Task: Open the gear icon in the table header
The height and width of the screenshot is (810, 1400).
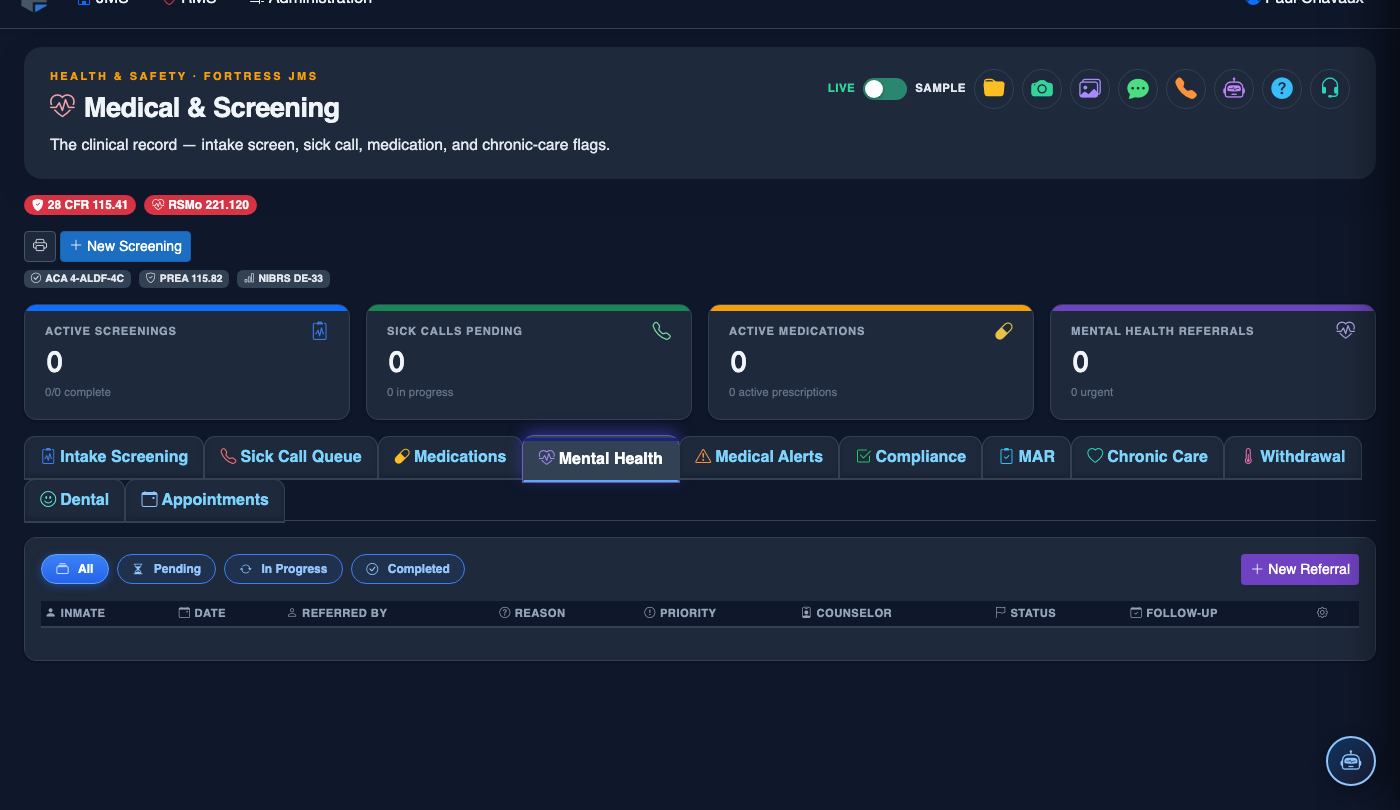Action: pyautogui.click(x=1322, y=613)
